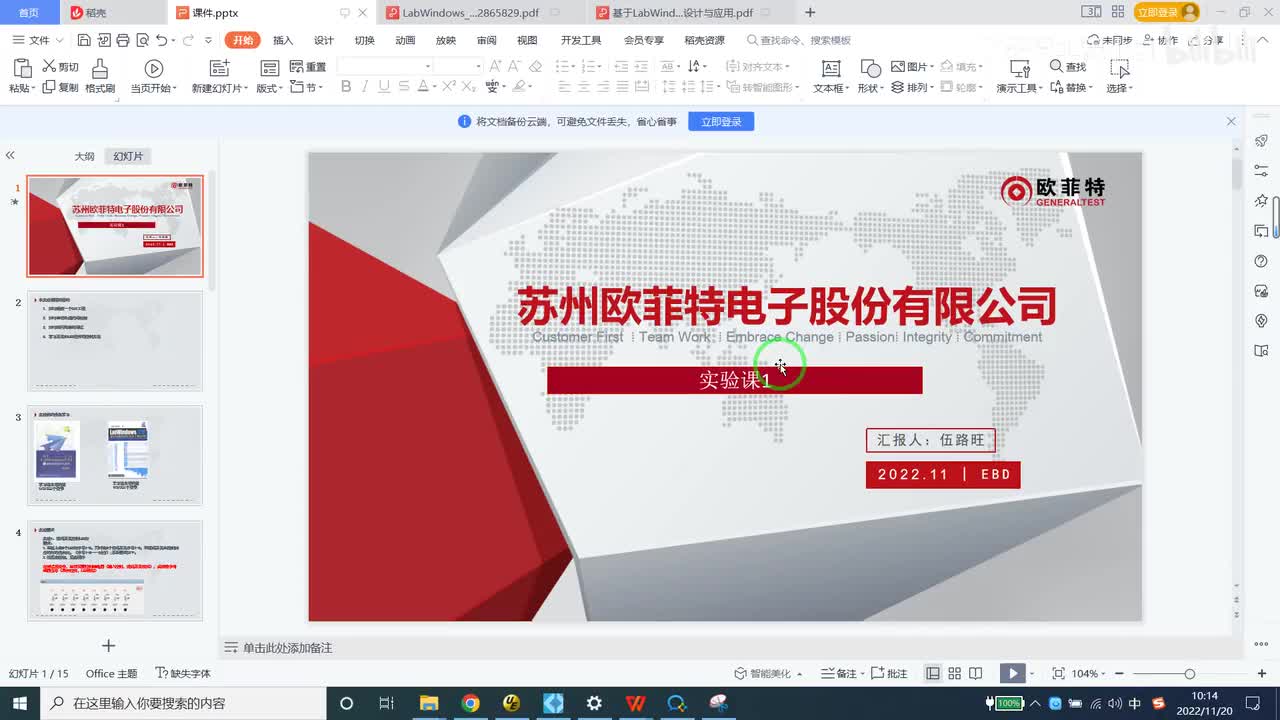Open the 动画 Animation ribbon tab
The width and height of the screenshot is (1280, 720).
(x=405, y=40)
